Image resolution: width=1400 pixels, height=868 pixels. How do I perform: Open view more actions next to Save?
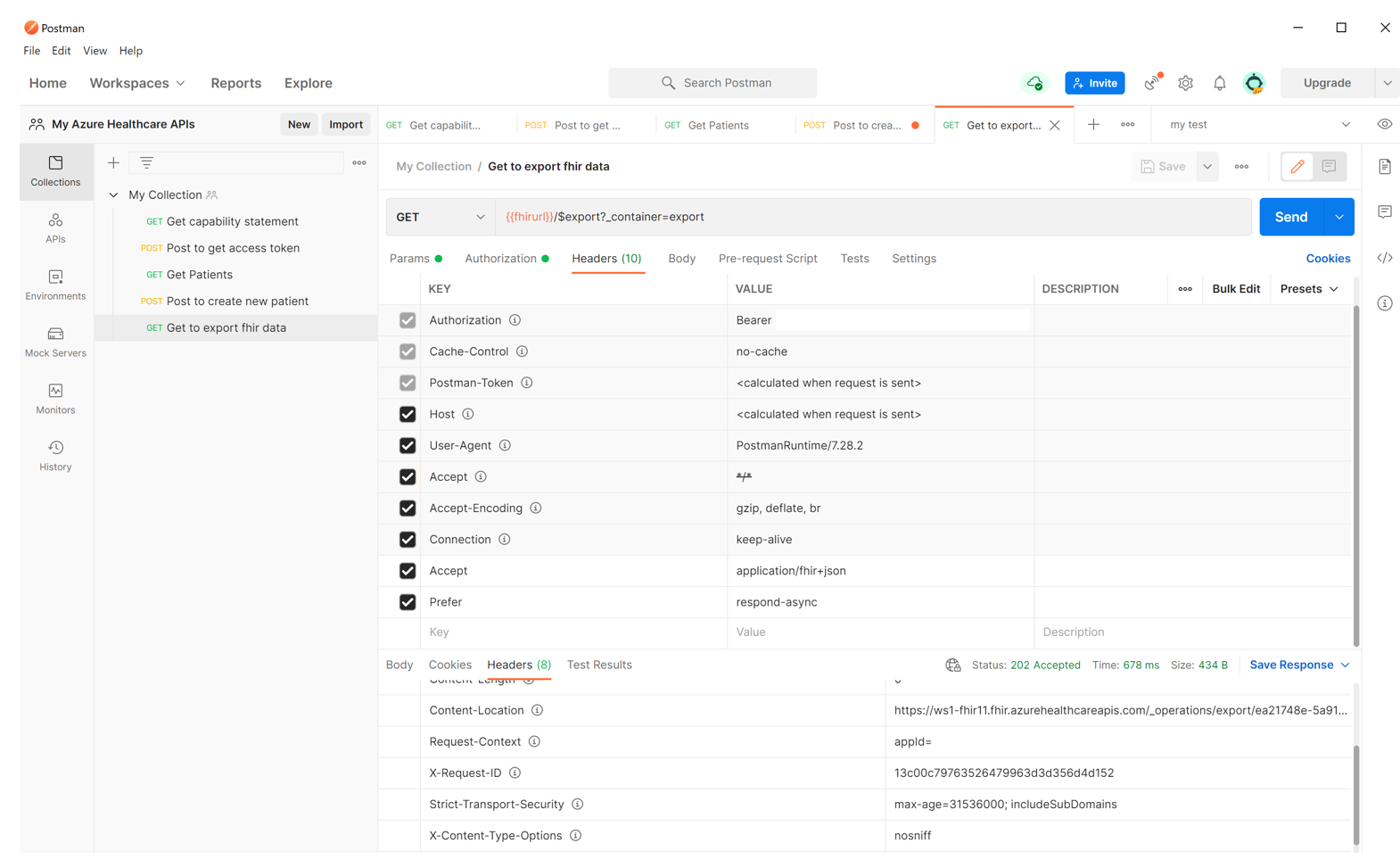[x=1241, y=167]
